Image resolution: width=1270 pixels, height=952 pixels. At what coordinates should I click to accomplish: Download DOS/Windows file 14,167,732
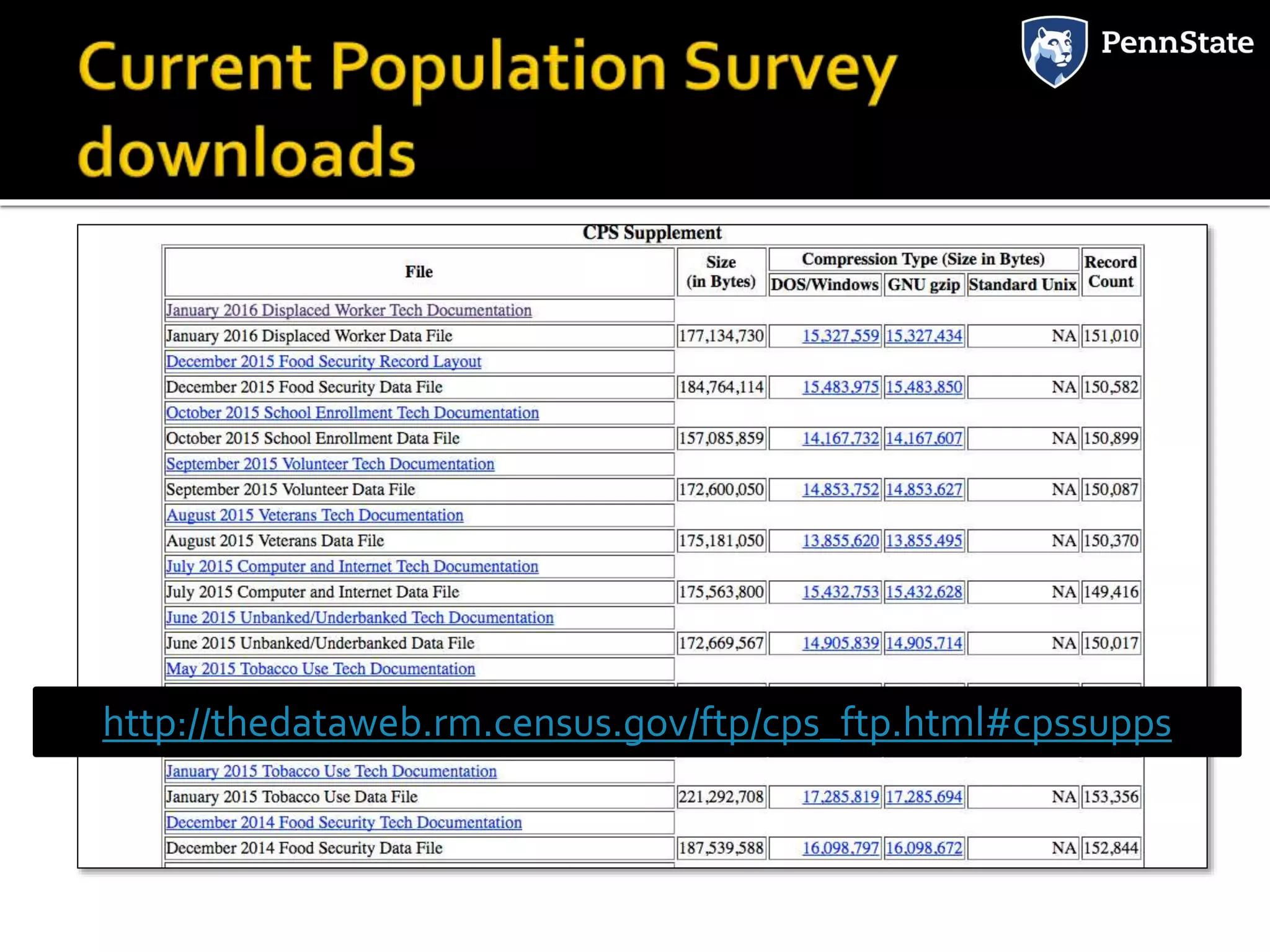[840, 438]
